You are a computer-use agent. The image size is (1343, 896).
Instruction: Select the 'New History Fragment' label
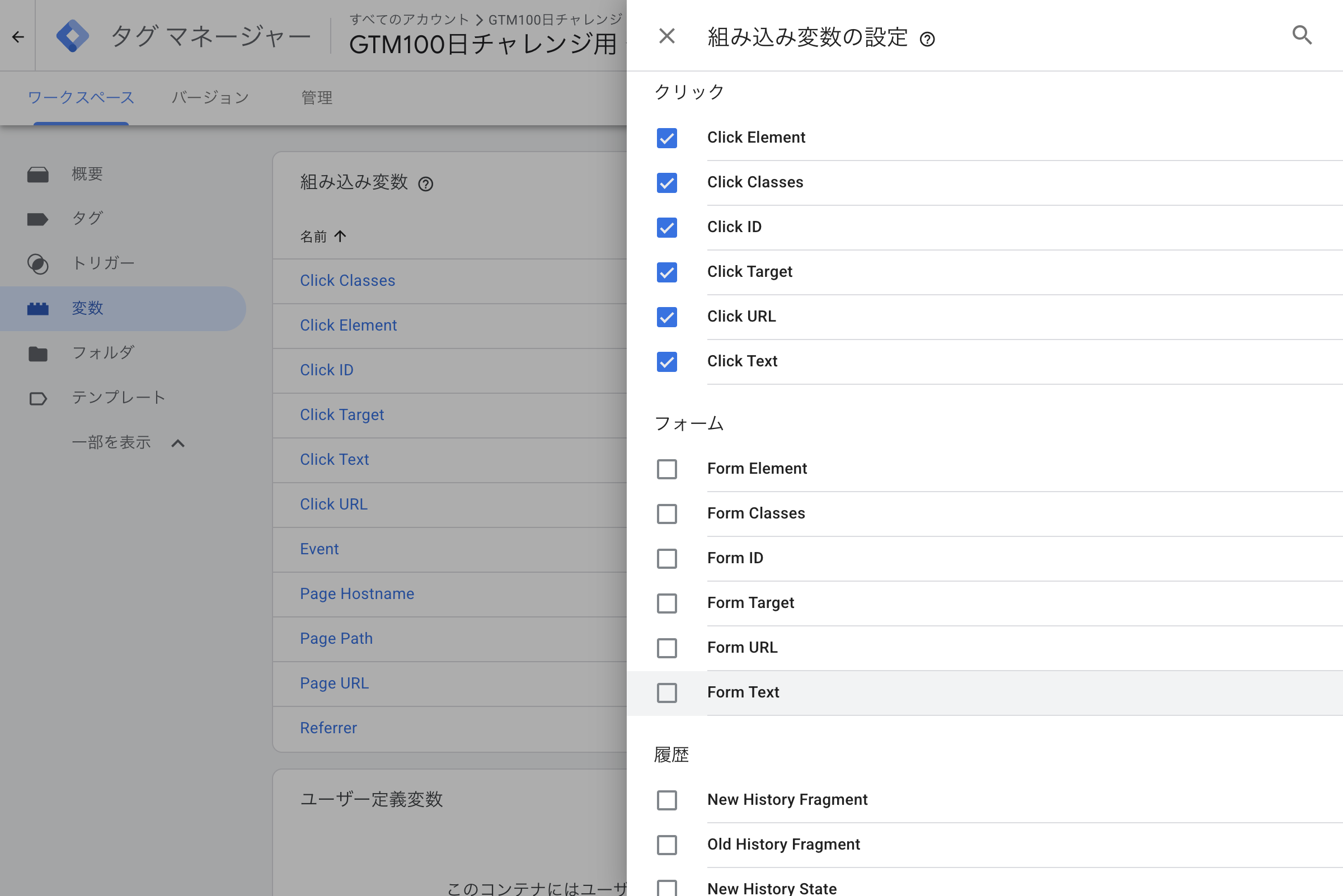click(787, 800)
